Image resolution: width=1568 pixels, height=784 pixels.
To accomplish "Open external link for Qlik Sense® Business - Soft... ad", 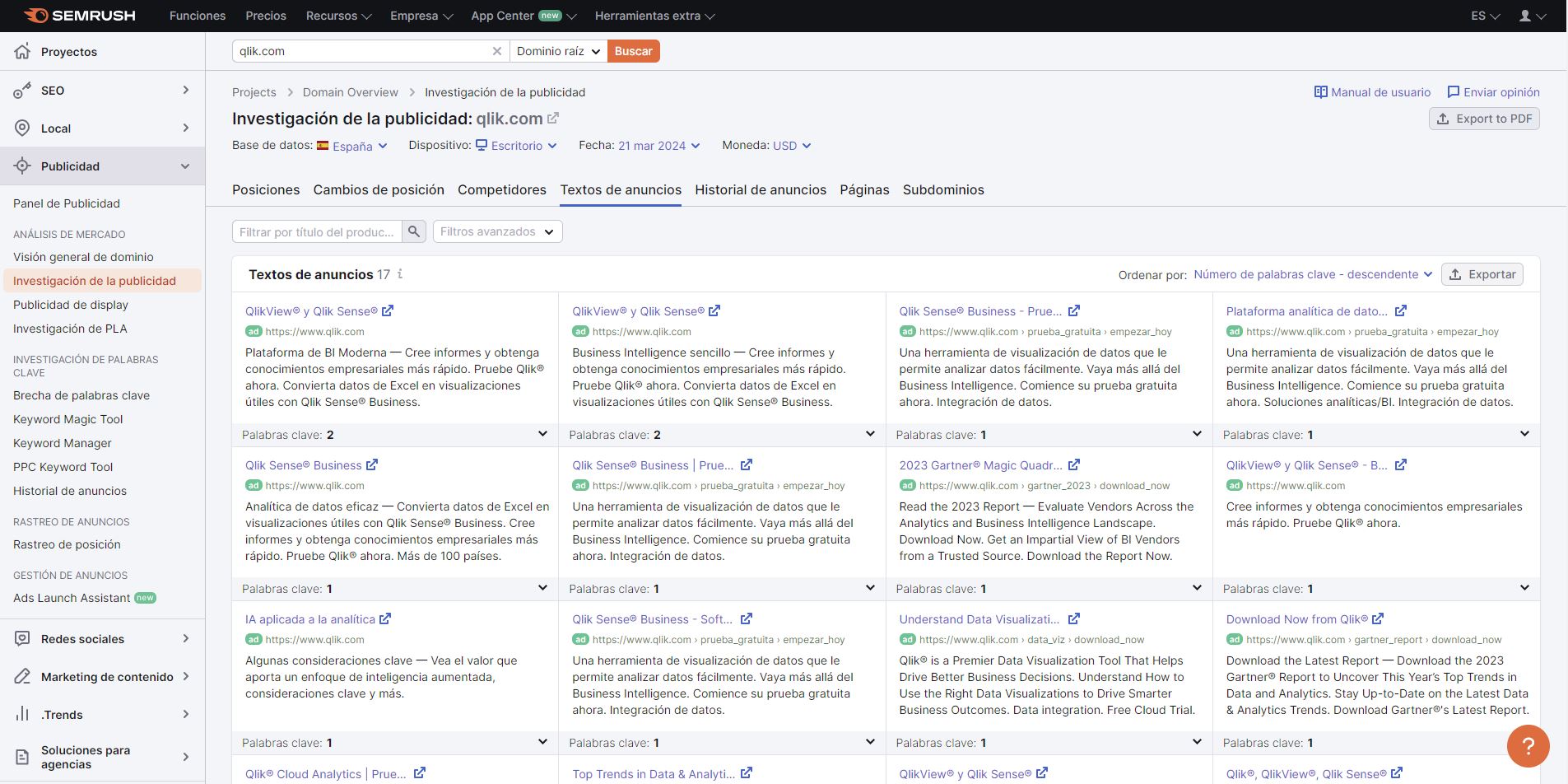I will (747, 618).
